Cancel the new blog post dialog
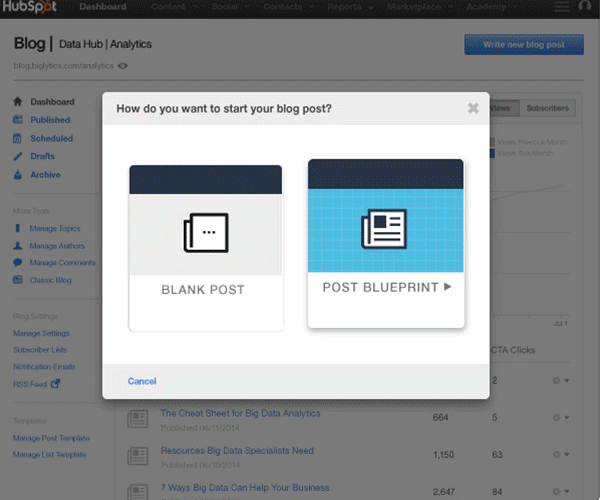Viewport: 600px width, 500px height. pos(142,381)
